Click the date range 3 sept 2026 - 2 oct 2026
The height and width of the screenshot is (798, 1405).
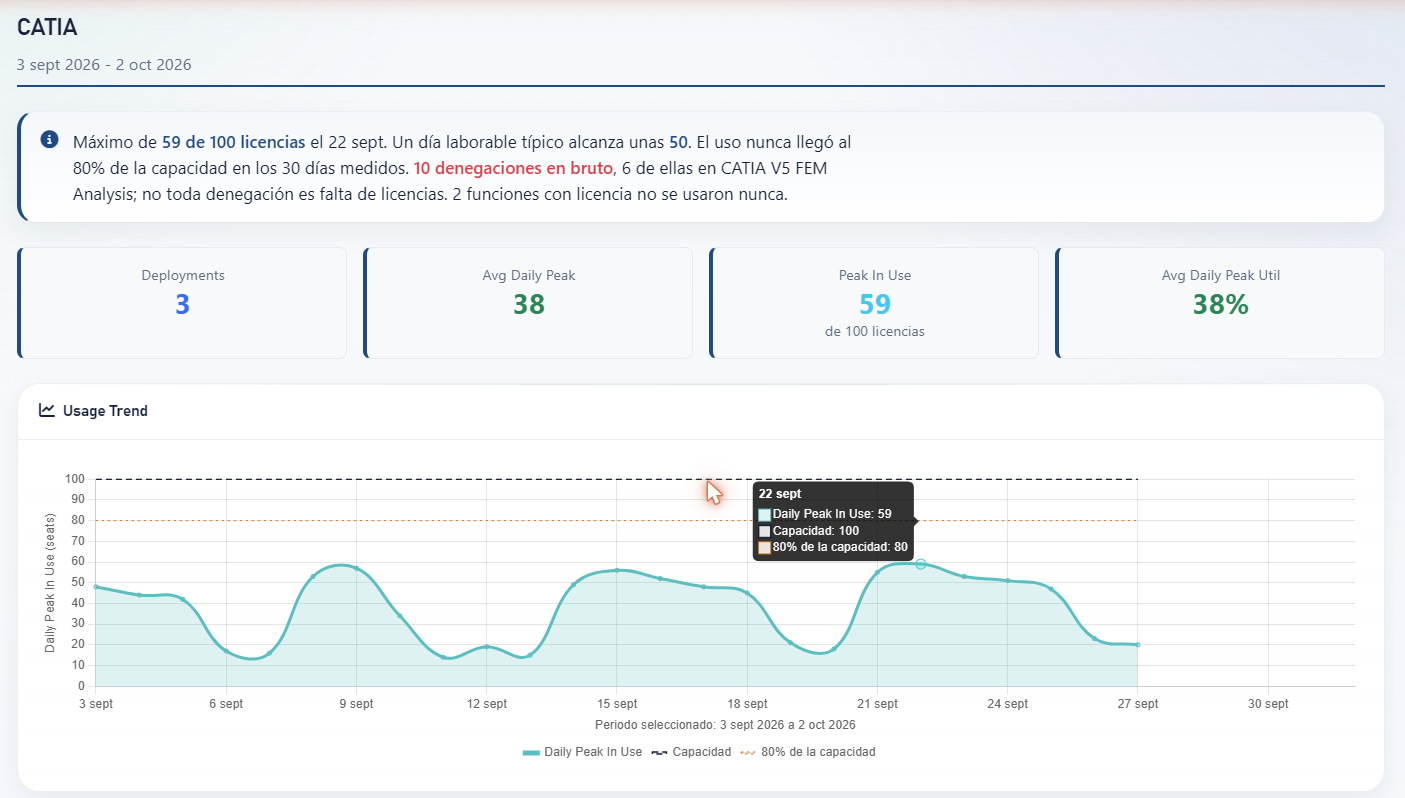(104, 65)
